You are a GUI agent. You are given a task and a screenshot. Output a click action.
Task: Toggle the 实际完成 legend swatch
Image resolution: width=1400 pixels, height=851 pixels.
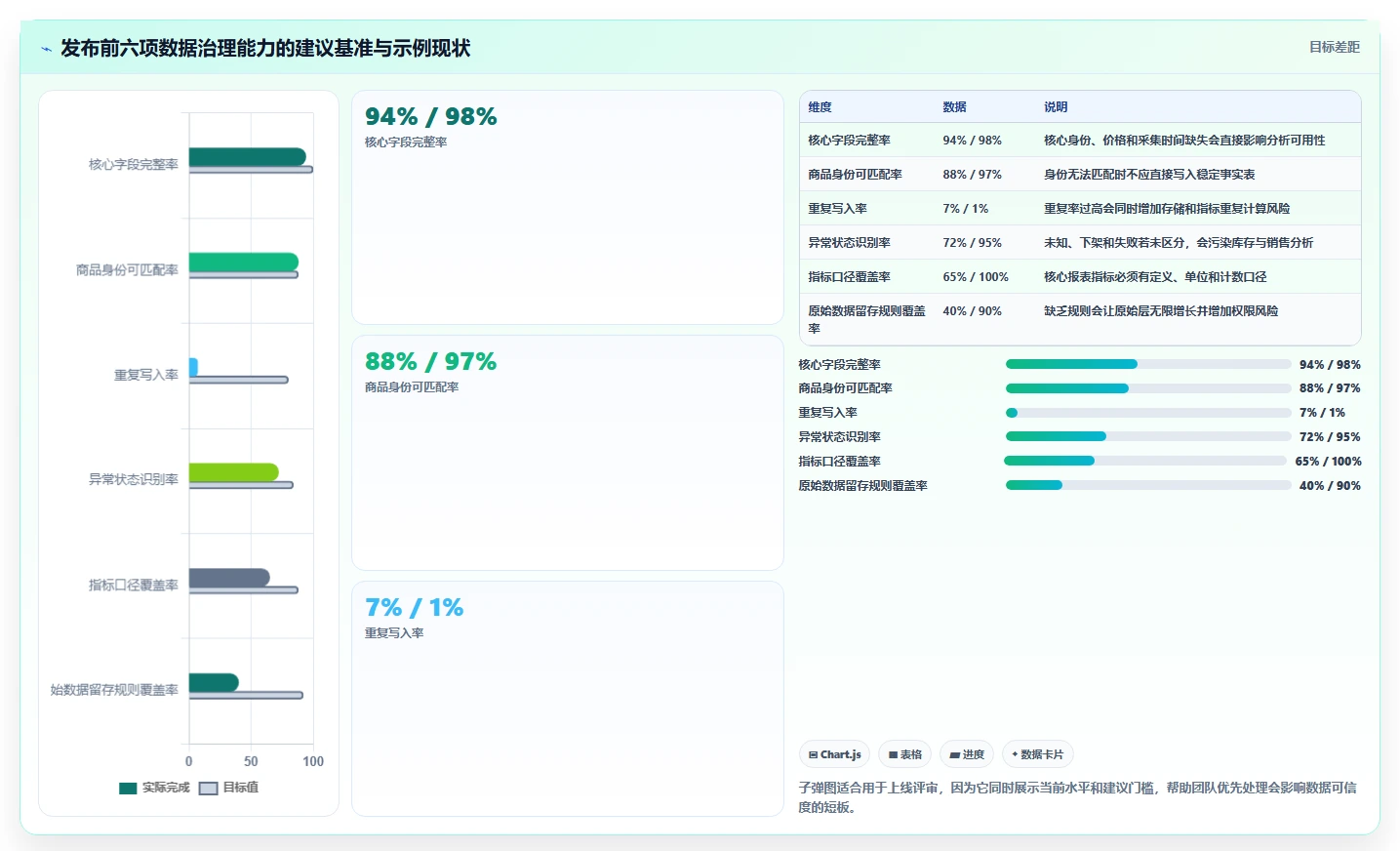click(x=128, y=788)
